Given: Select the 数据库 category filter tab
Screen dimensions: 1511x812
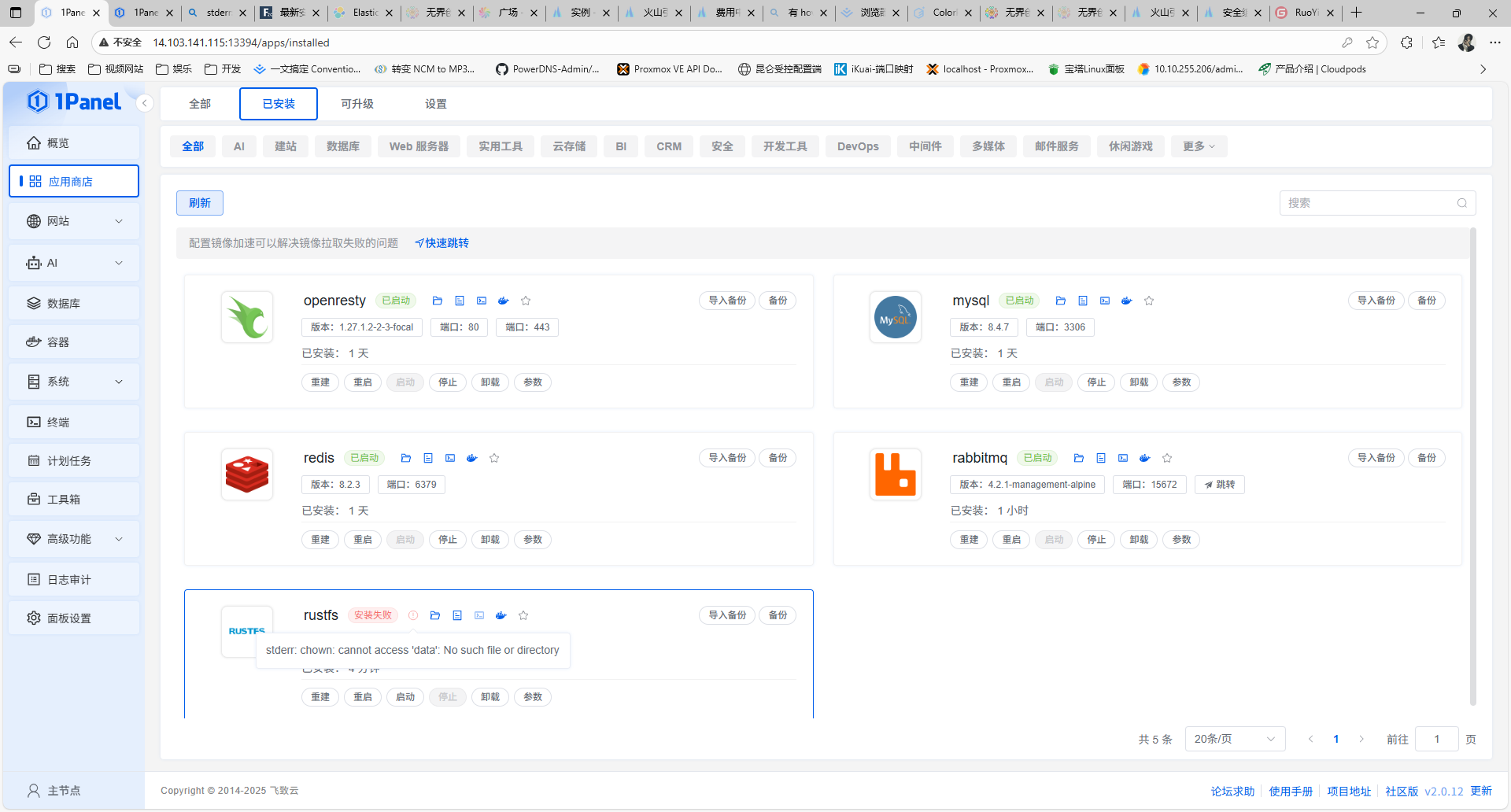Looking at the screenshot, I should pyautogui.click(x=343, y=146).
